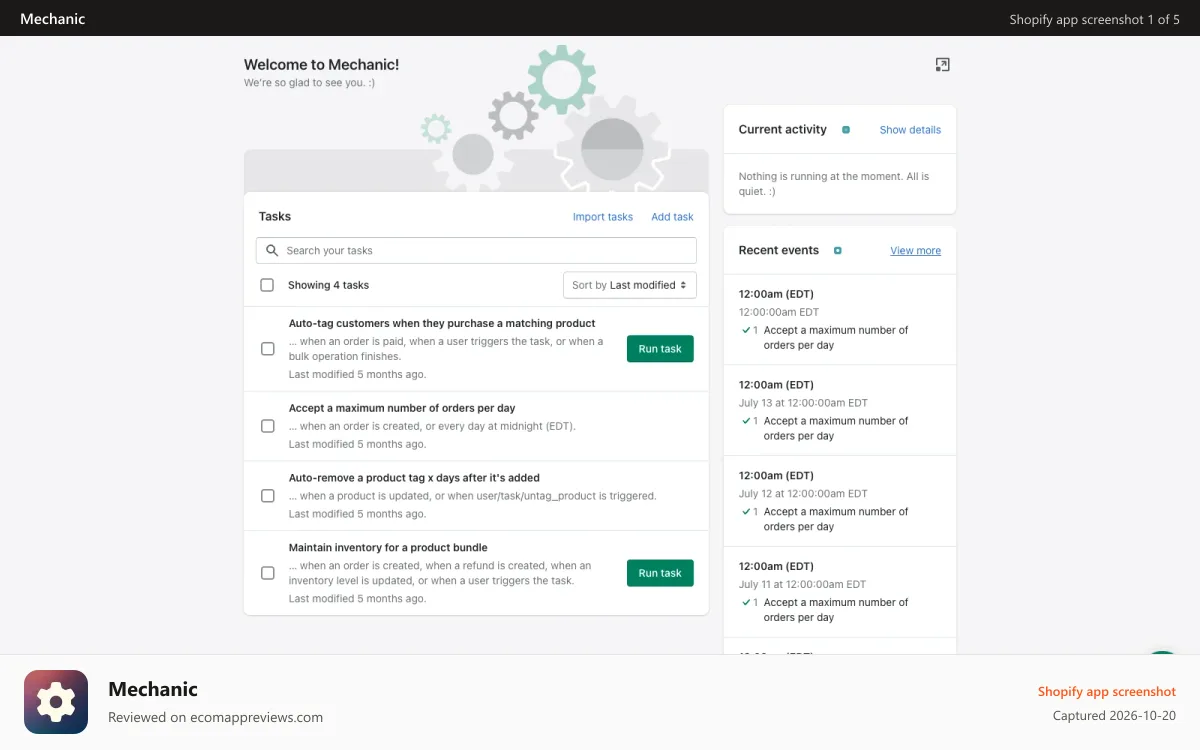Toggle the select-all checkbox beside Showing 4 tasks
1200x750 pixels.
pos(267,285)
